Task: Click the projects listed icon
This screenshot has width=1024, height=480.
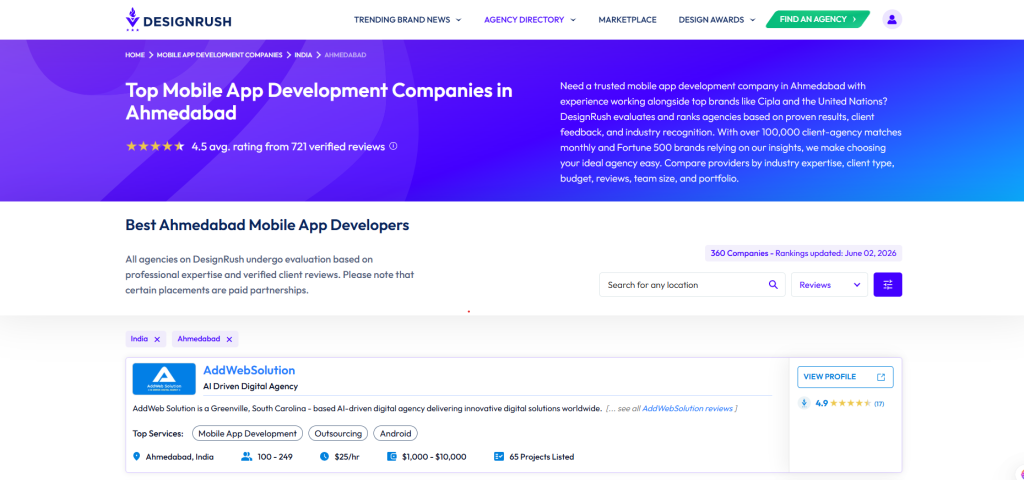Action: coord(499,456)
